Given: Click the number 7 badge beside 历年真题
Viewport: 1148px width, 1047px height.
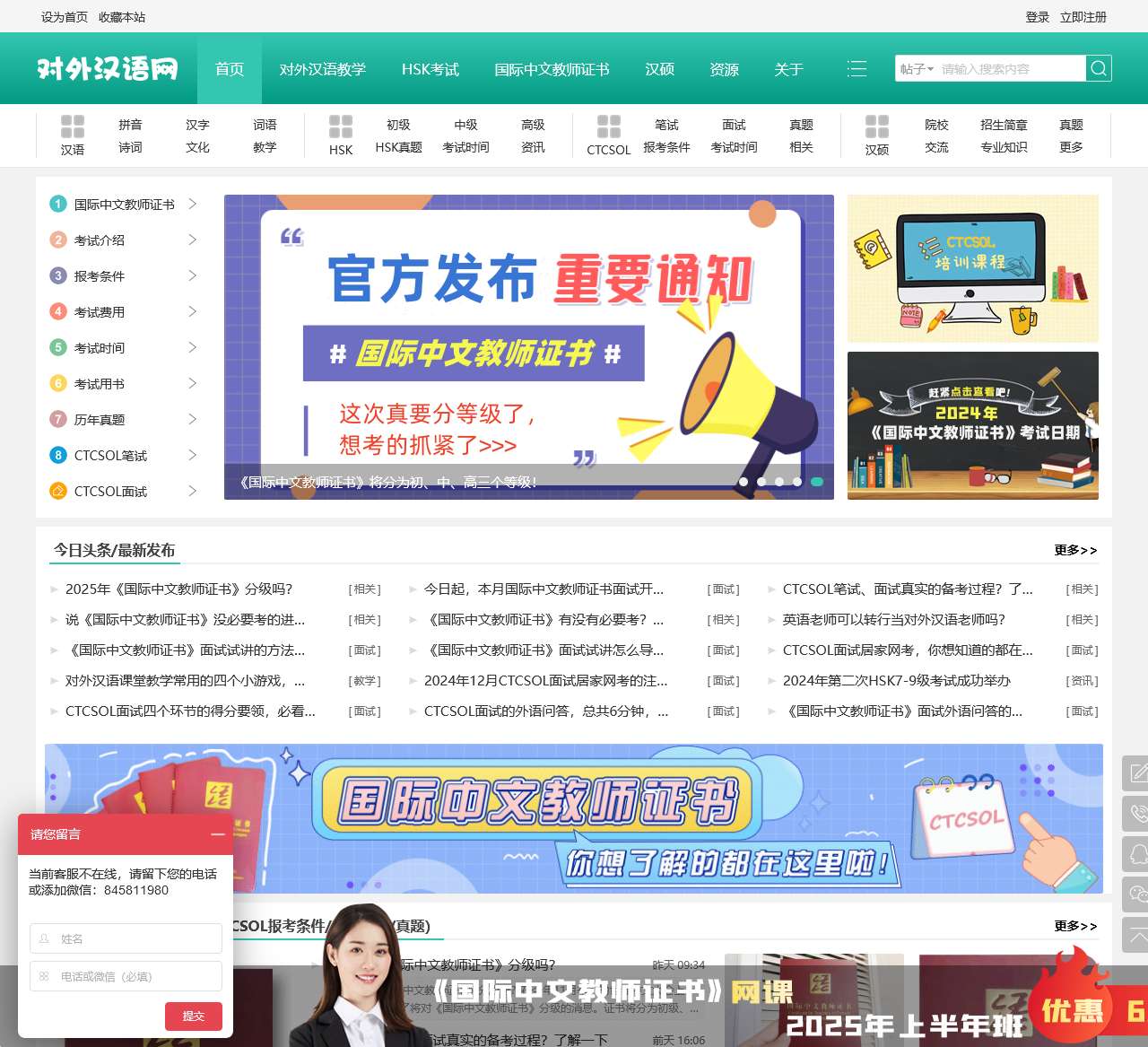Looking at the screenshot, I should tap(58, 419).
